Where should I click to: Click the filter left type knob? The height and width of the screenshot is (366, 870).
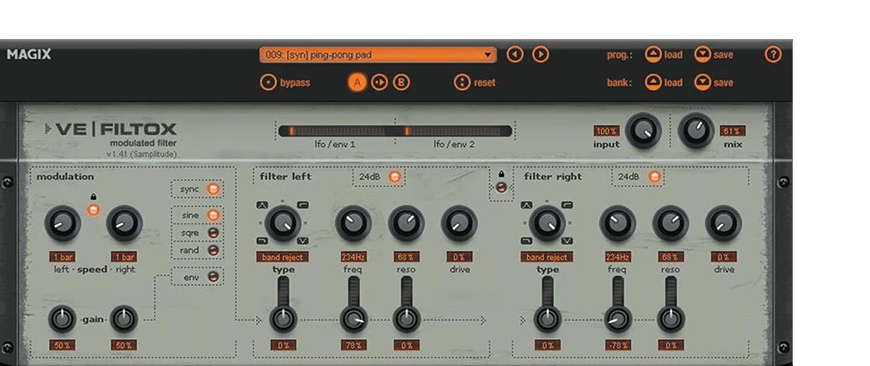click(282, 223)
